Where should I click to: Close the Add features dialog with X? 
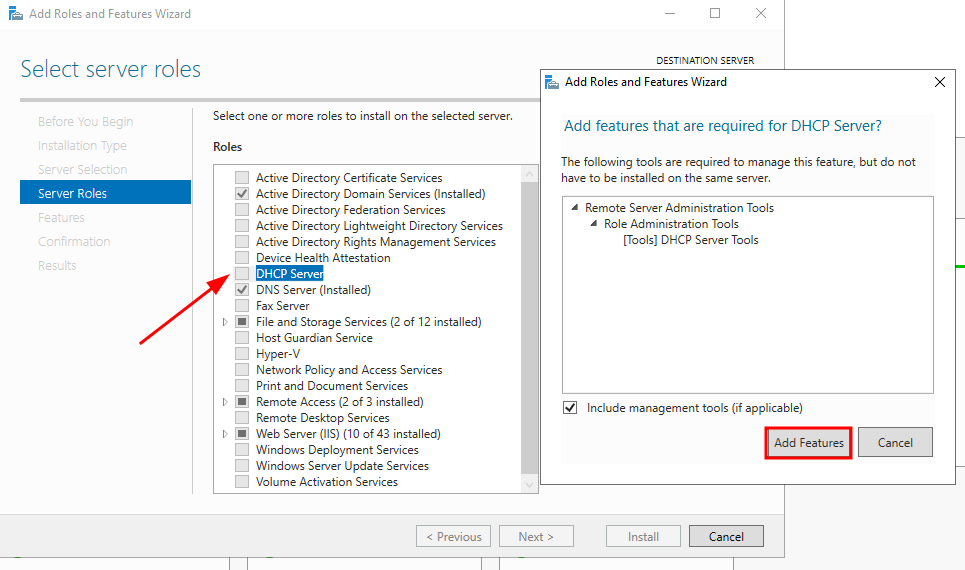939,82
